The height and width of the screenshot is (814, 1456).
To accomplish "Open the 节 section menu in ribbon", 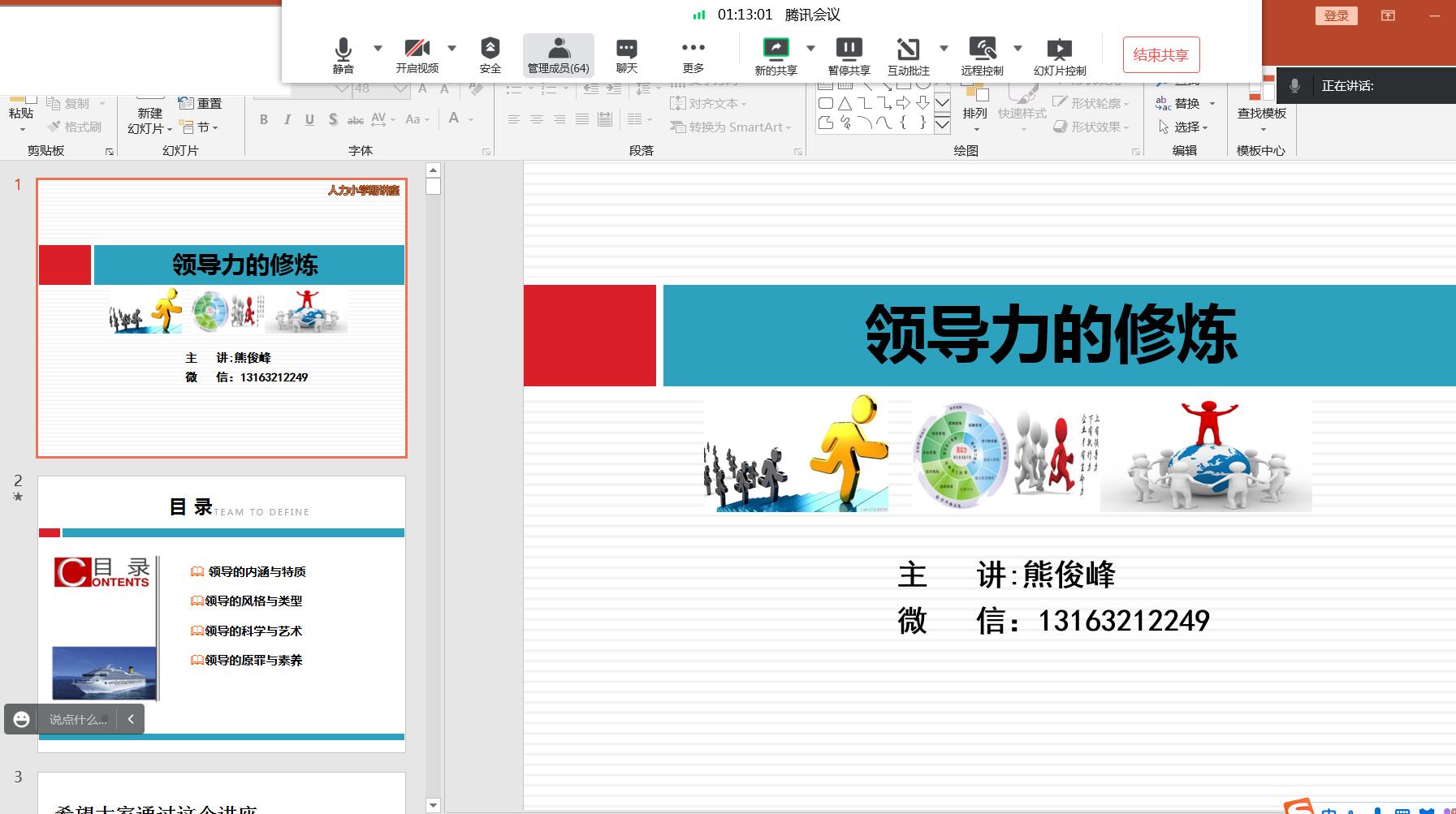I will [199, 127].
